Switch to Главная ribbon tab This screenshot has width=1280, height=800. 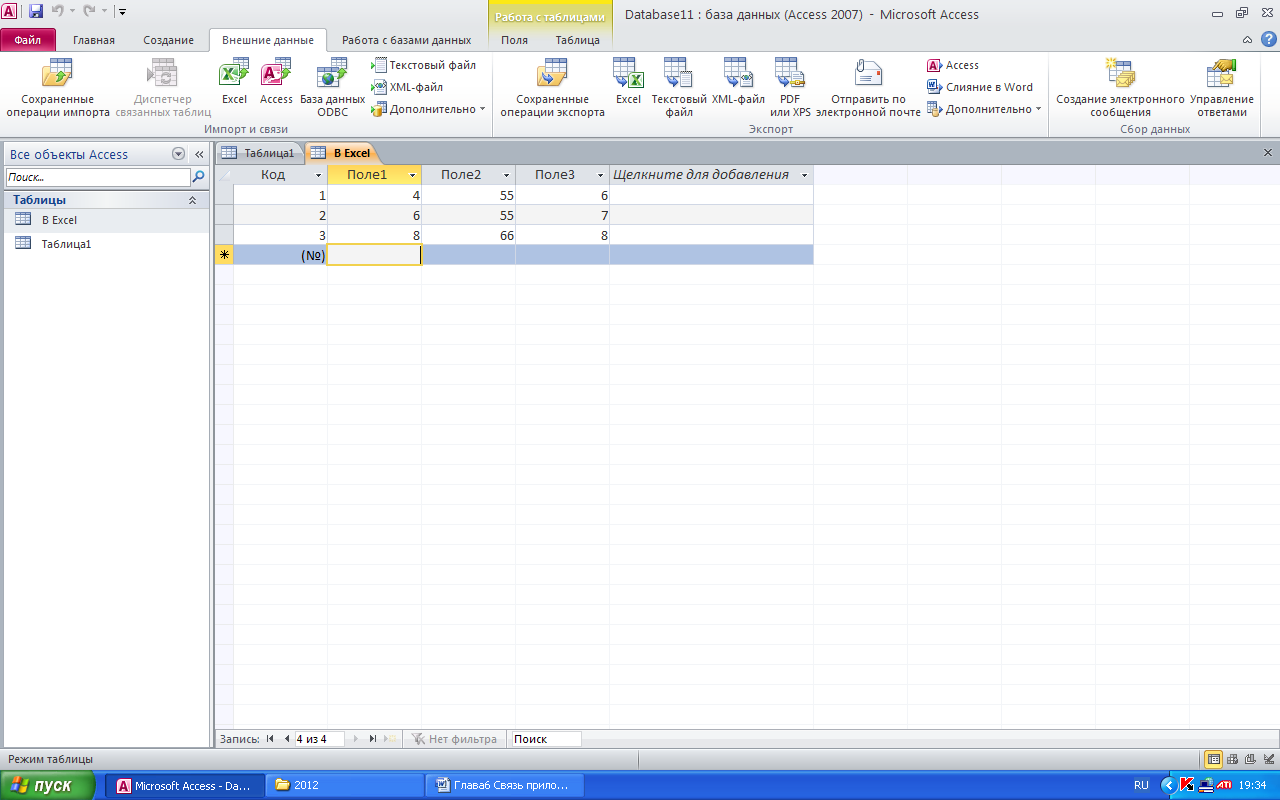pyautogui.click(x=94, y=40)
